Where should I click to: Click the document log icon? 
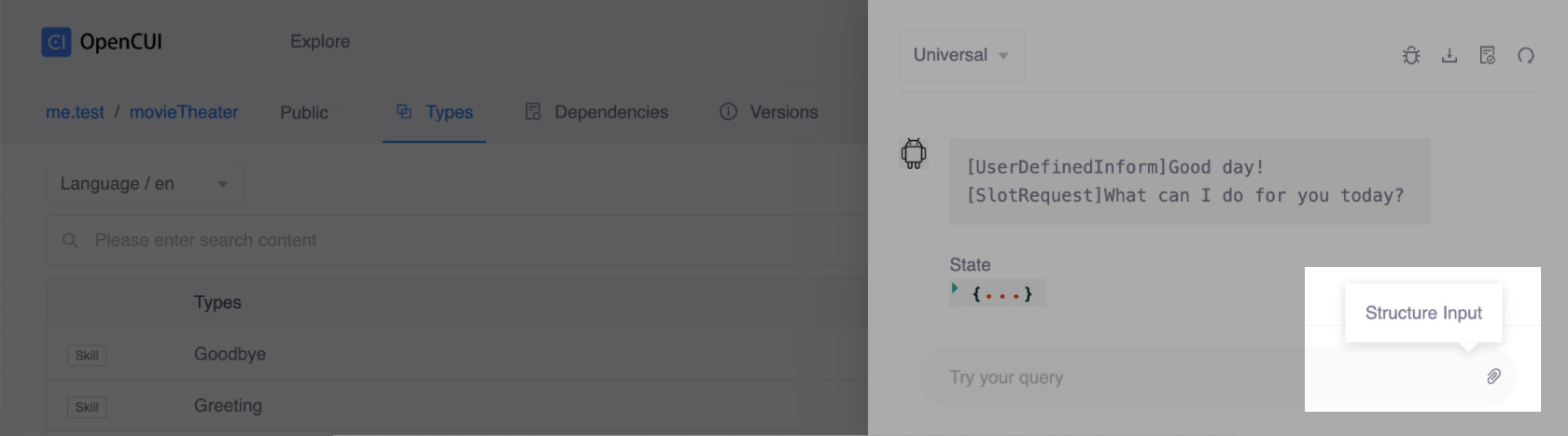[x=1488, y=55]
